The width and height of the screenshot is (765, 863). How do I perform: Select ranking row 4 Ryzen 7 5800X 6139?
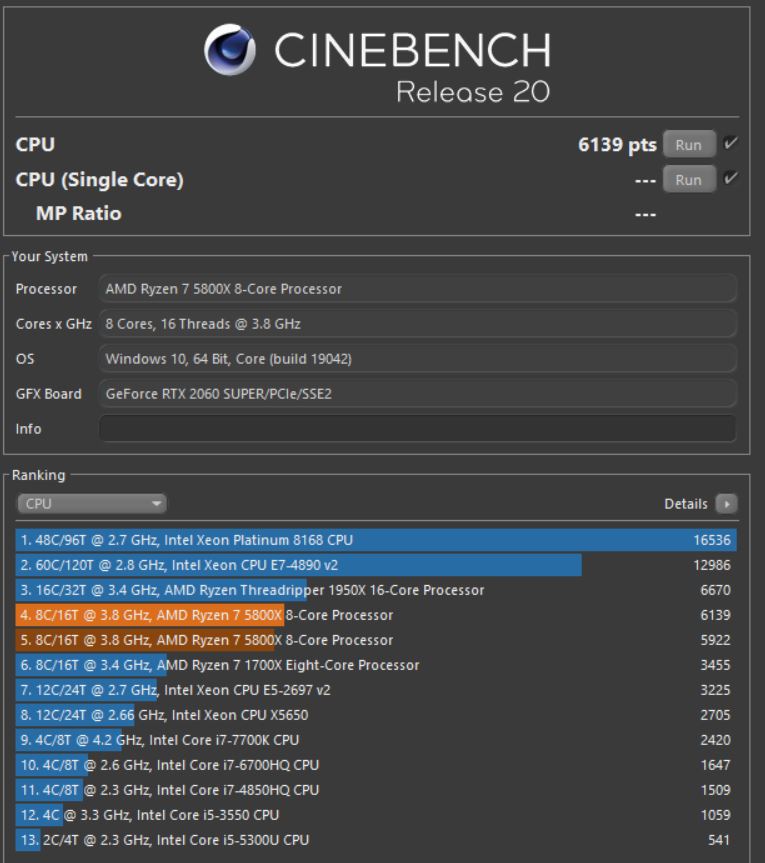point(376,615)
